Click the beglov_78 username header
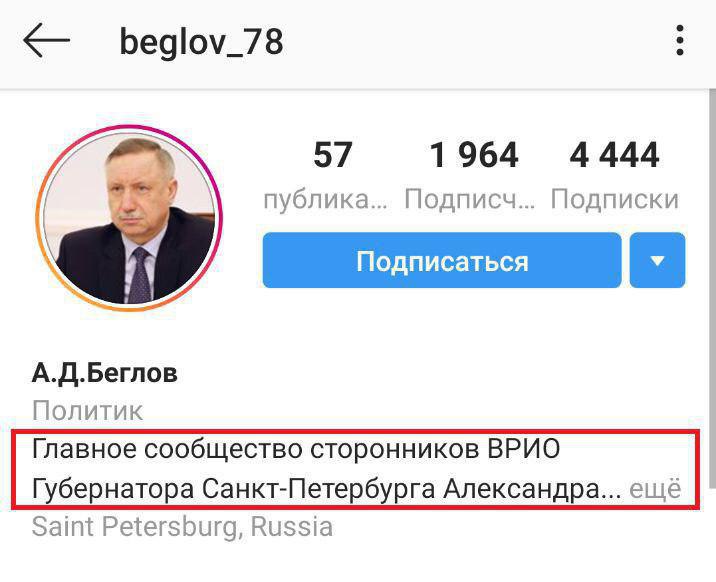The height and width of the screenshot is (582, 716). (x=201, y=42)
